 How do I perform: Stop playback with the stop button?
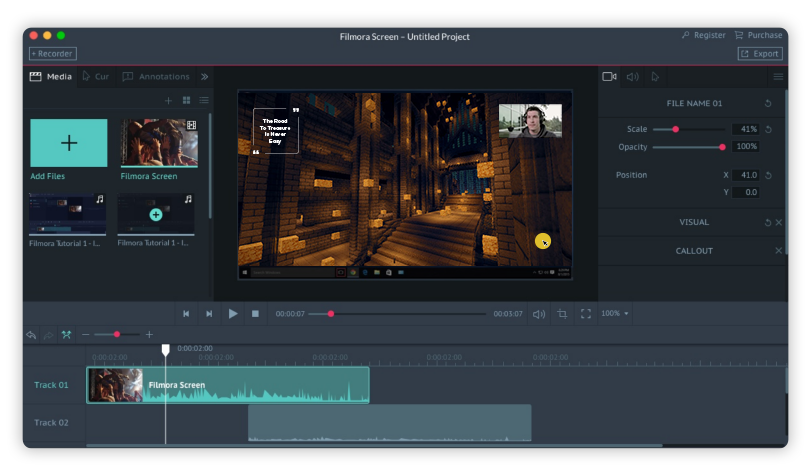click(255, 314)
